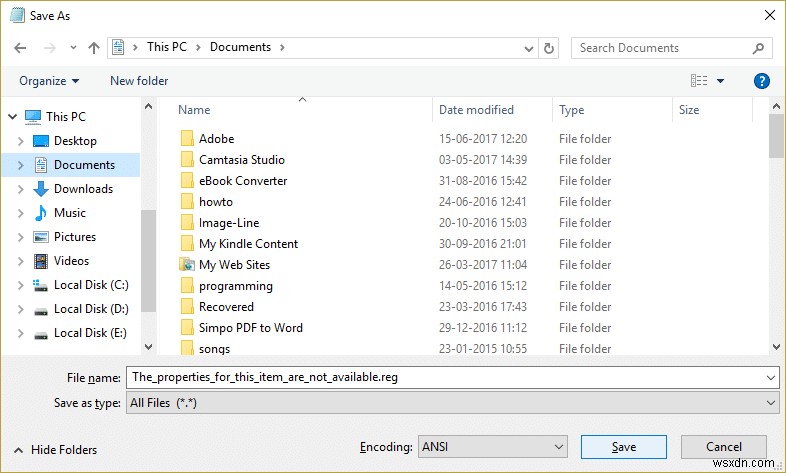This screenshot has width=786, height=473.
Task: Expand the Local Disk (C:) tree node
Action: click(x=20, y=285)
